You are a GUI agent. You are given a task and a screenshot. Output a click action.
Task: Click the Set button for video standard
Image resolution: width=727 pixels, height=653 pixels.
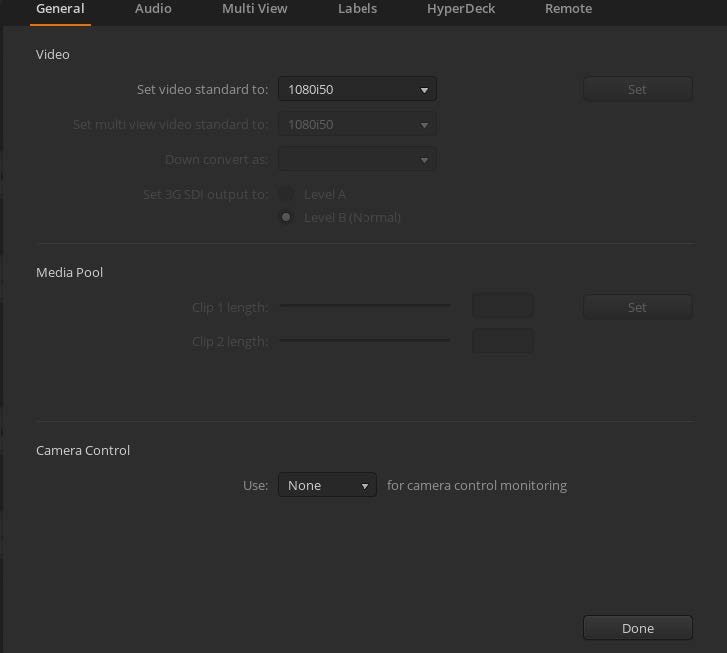(x=637, y=90)
